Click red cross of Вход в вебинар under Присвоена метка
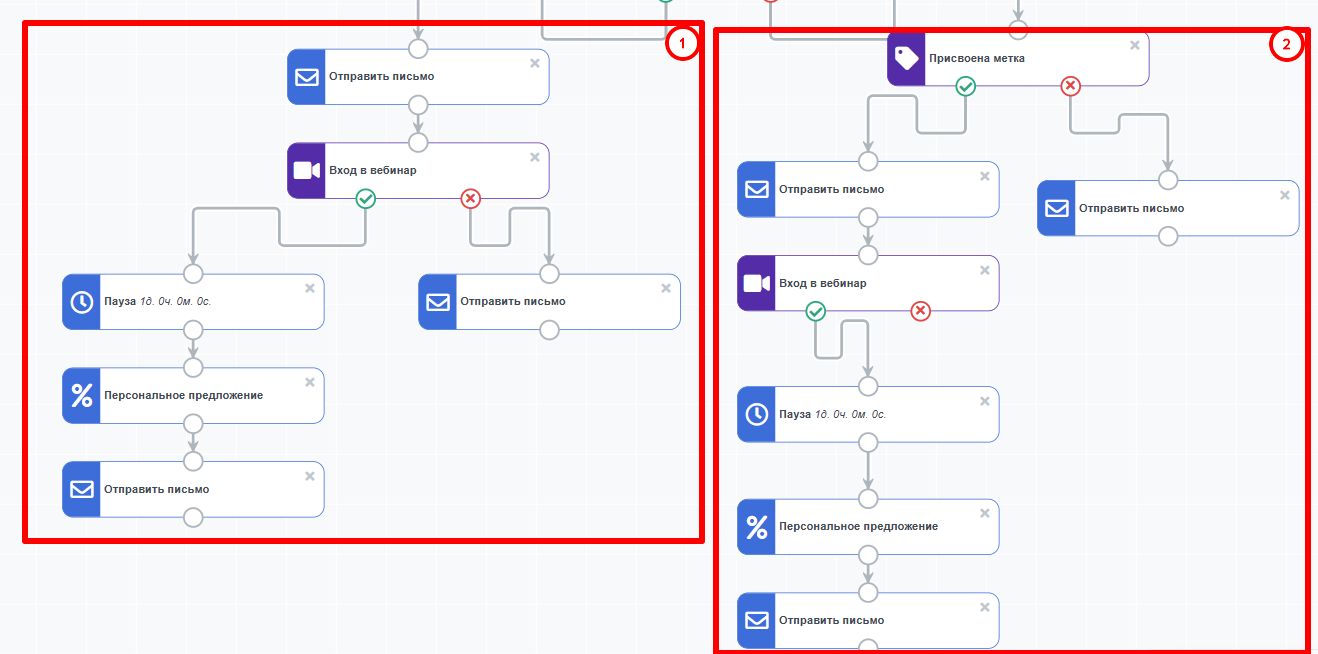Image resolution: width=1318 pixels, height=654 pixels. pyautogui.click(x=921, y=312)
